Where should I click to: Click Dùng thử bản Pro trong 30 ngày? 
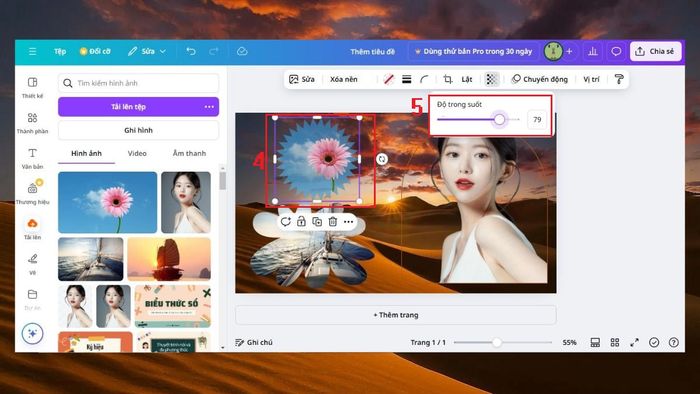(x=474, y=51)
